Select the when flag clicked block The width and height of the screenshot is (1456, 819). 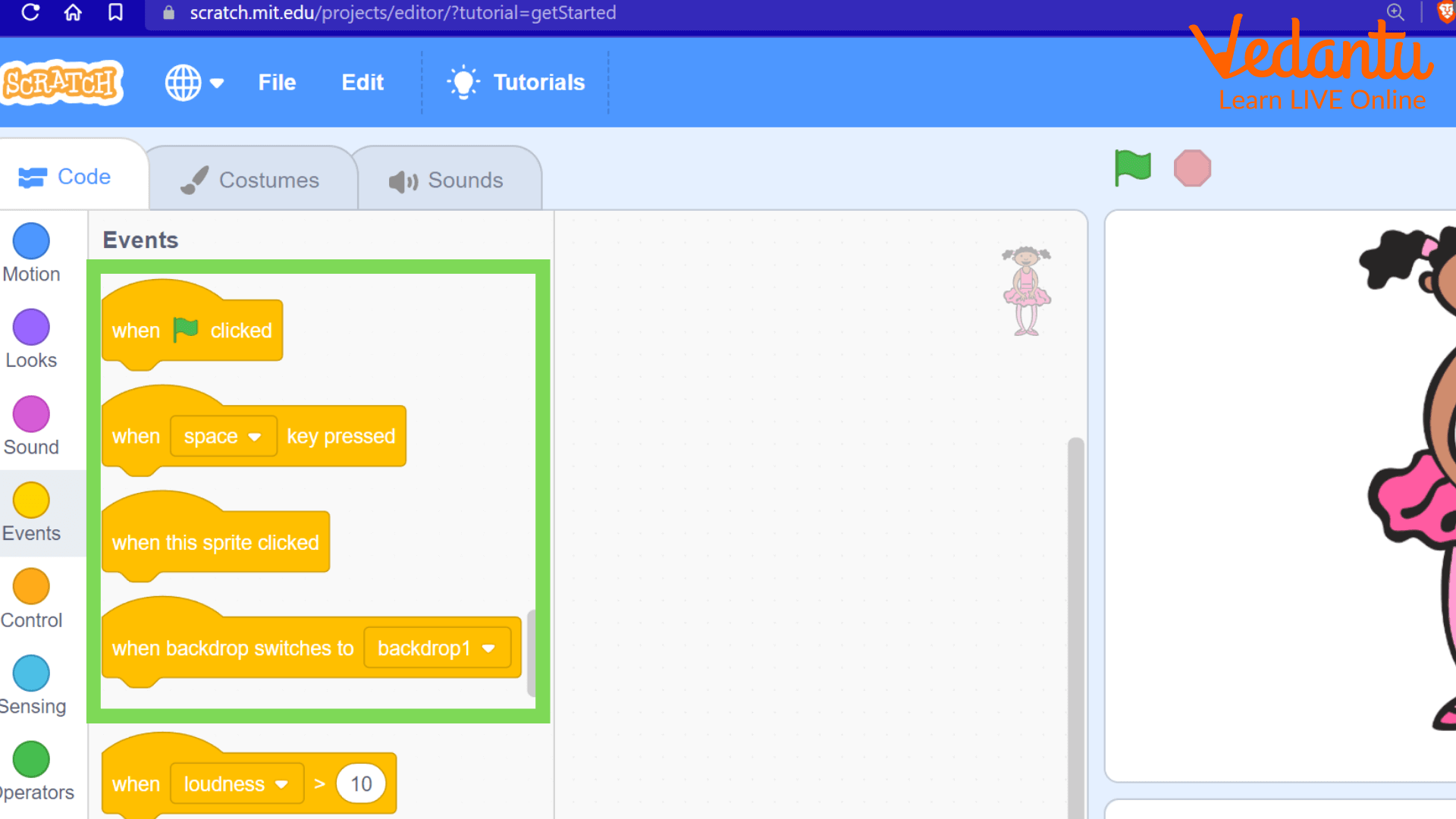pyautogui.click(x=193, y=330)
